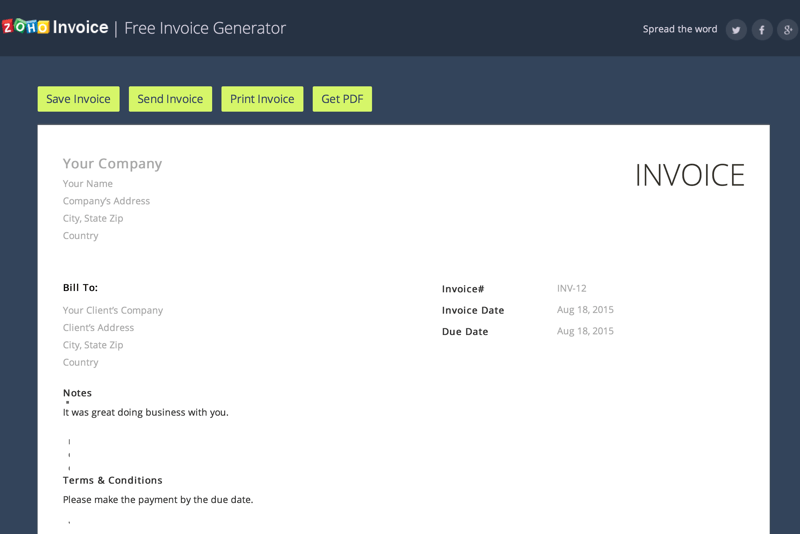800x534 pixels.
Task: Edit company City, State Zip field above Bill To
Action: 93,218
